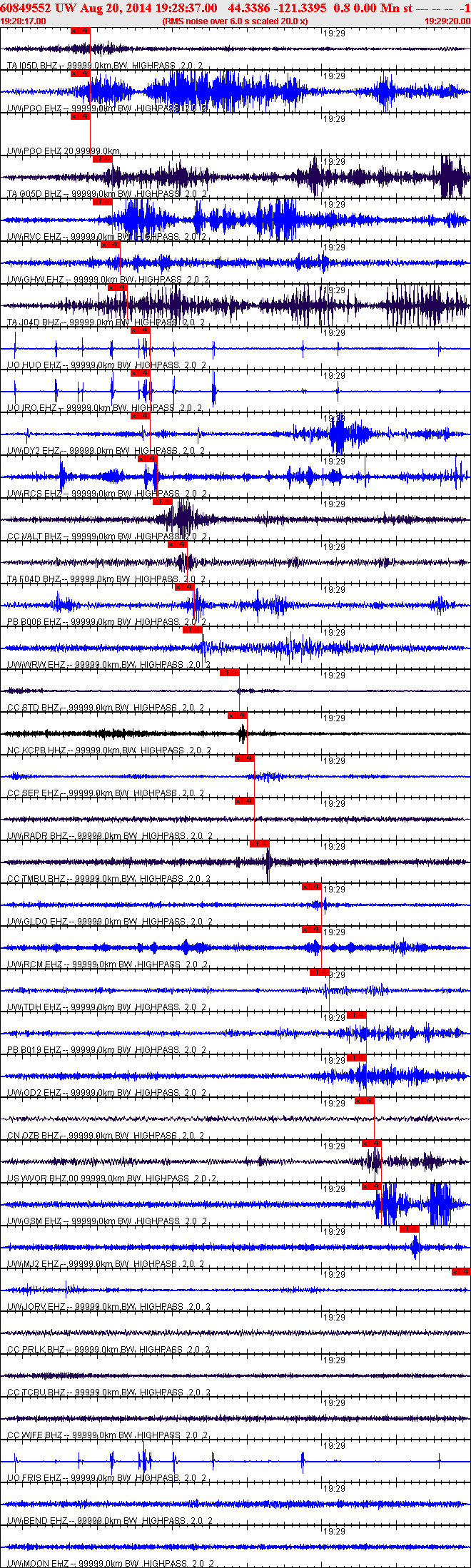Image resolution: width=471 pixels, height=1568 pixels.
Task: Select the TA J04D BHZ station label
Action: tap(106, 322)
